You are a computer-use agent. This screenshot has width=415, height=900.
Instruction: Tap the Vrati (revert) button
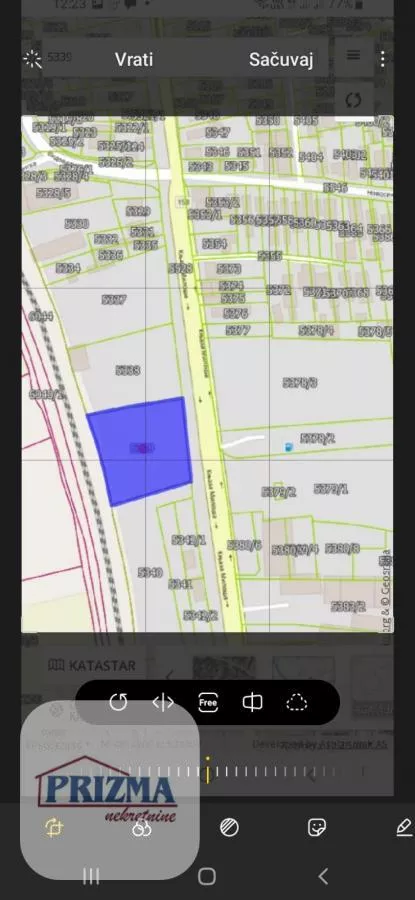(134, 60)
